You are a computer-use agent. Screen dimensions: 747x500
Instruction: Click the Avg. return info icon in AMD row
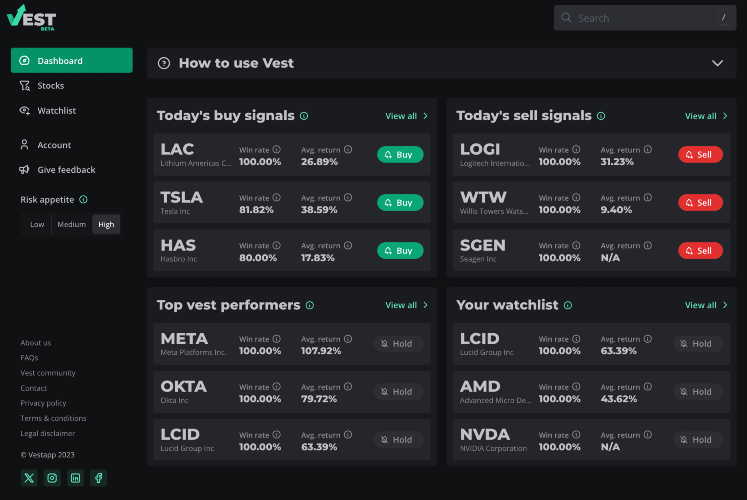coord(648,387)
